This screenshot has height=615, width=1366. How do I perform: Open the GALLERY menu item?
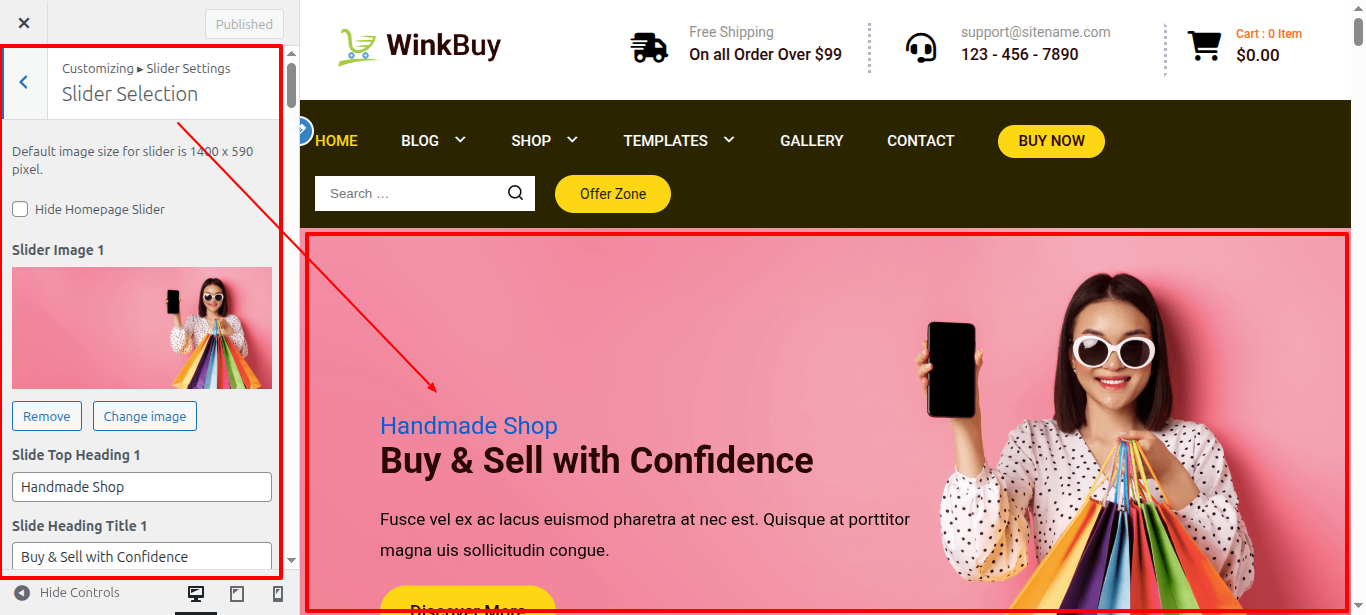coord(812,141)
